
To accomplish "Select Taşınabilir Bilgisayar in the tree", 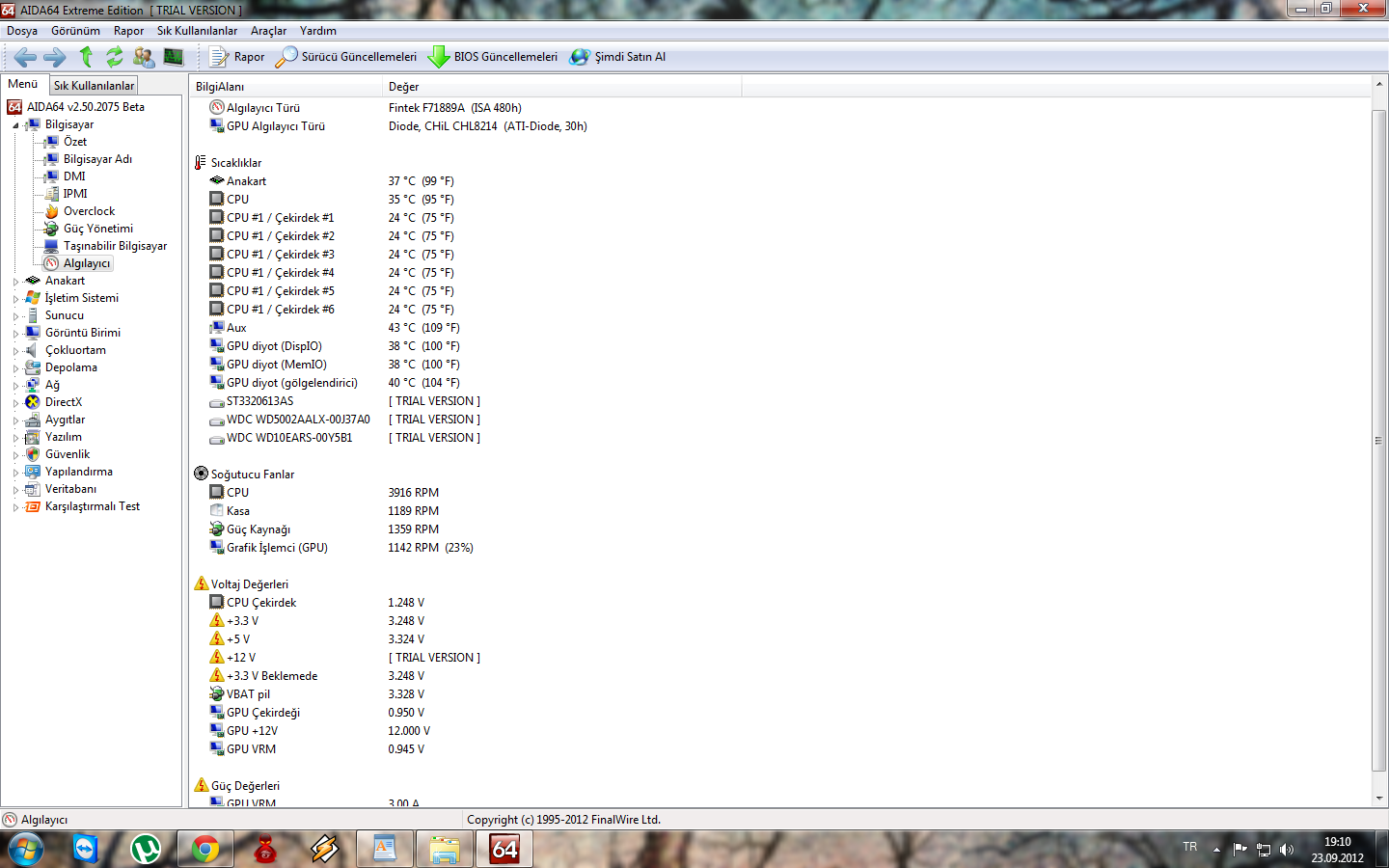I will [x=115, y=246].
